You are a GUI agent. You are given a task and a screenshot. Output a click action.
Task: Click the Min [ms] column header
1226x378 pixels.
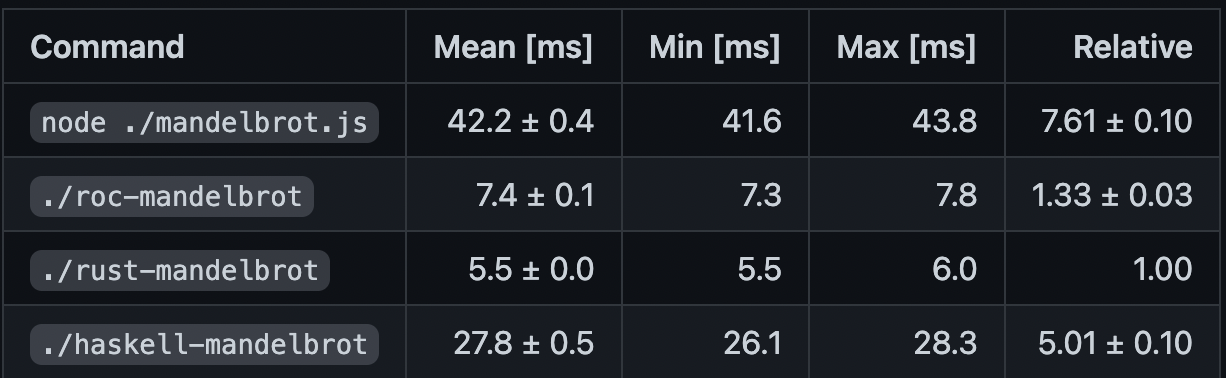tap(715, 47)
